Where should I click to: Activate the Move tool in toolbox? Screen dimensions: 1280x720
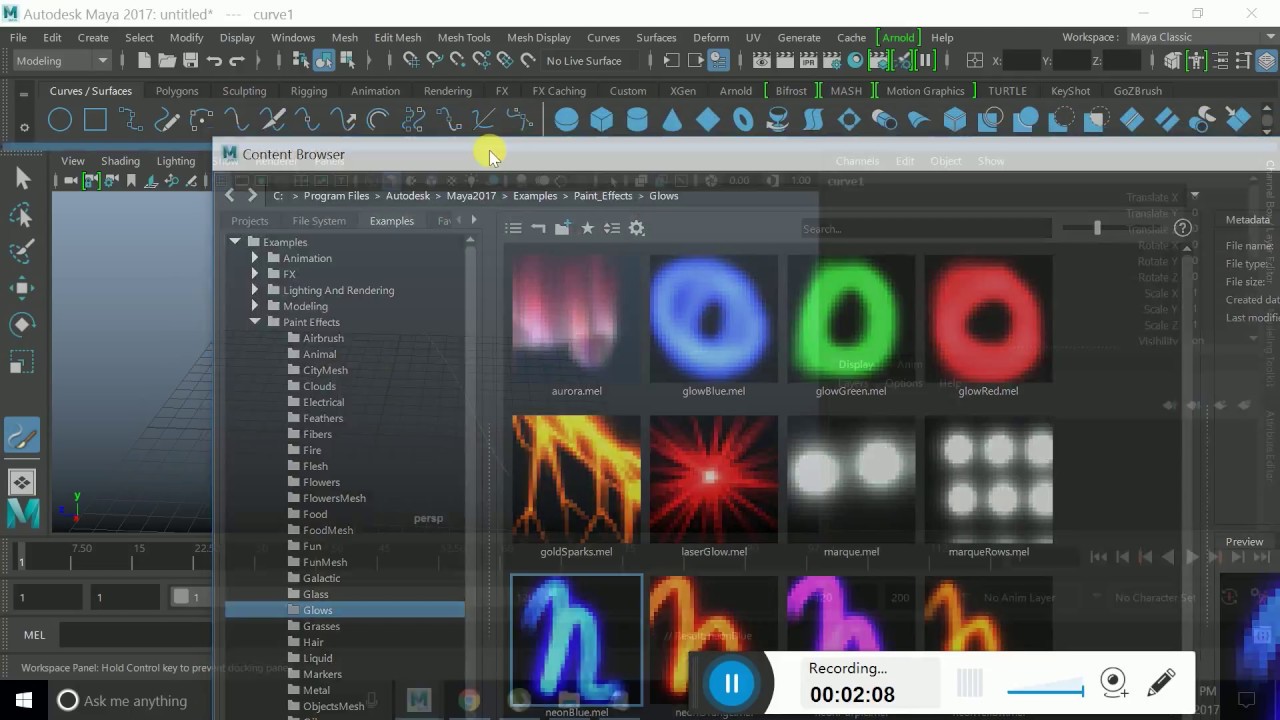click(22, 288)
